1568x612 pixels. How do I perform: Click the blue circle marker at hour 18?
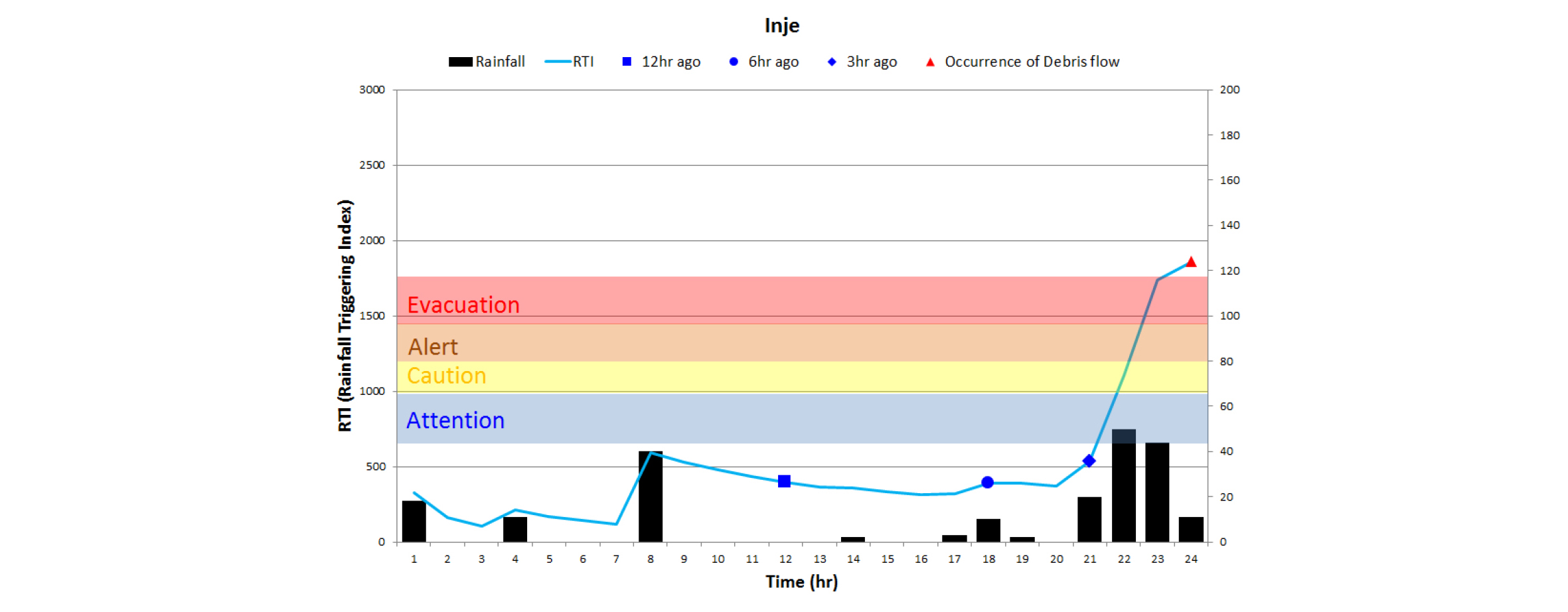pos(987,483)
